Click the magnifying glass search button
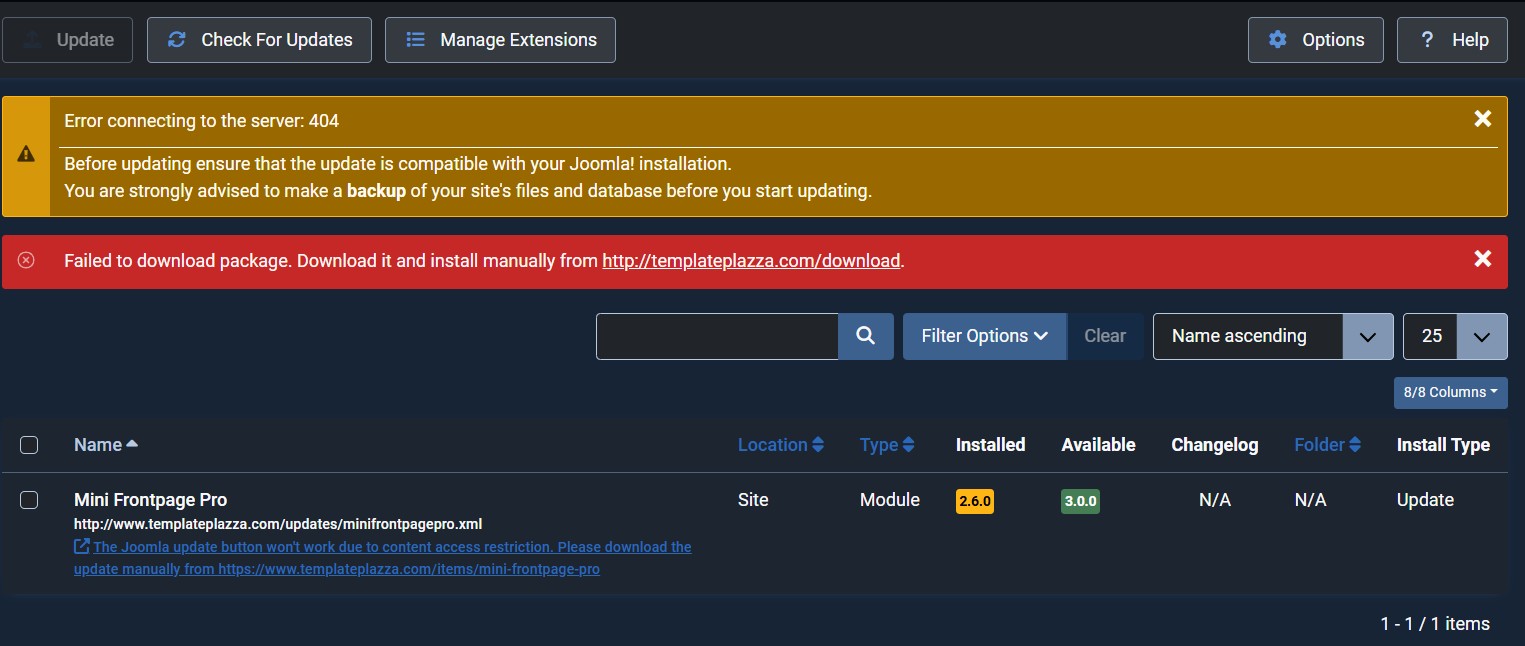 [x=866, y=336]
